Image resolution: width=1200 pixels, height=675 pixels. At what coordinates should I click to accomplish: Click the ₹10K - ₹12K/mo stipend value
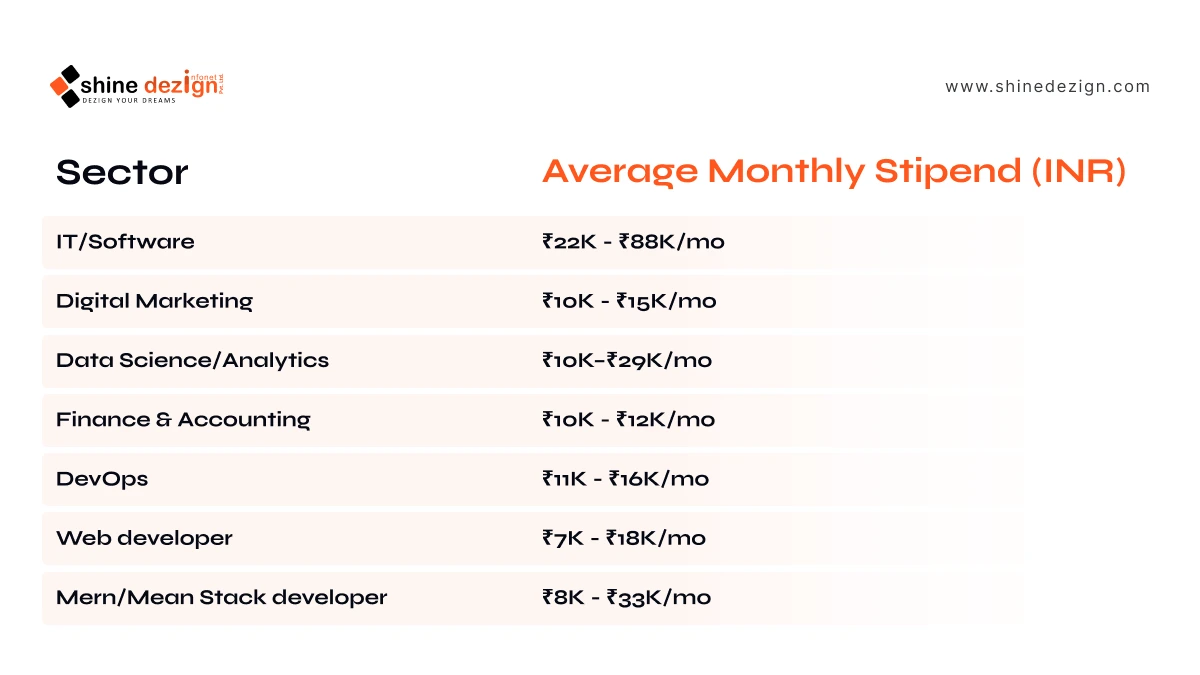tap(628, 419)
